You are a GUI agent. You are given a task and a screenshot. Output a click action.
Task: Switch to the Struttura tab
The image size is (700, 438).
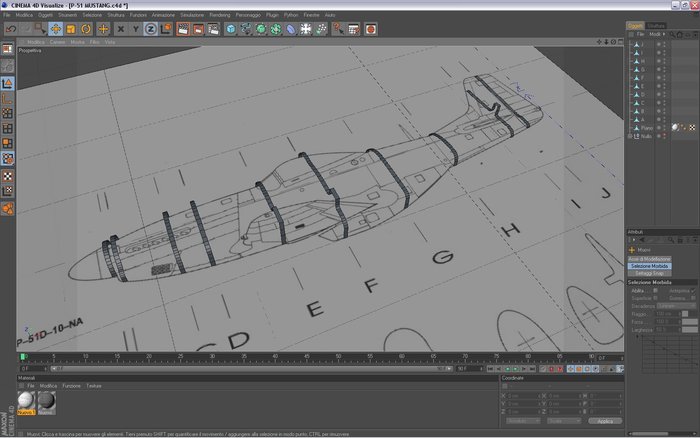656,25
